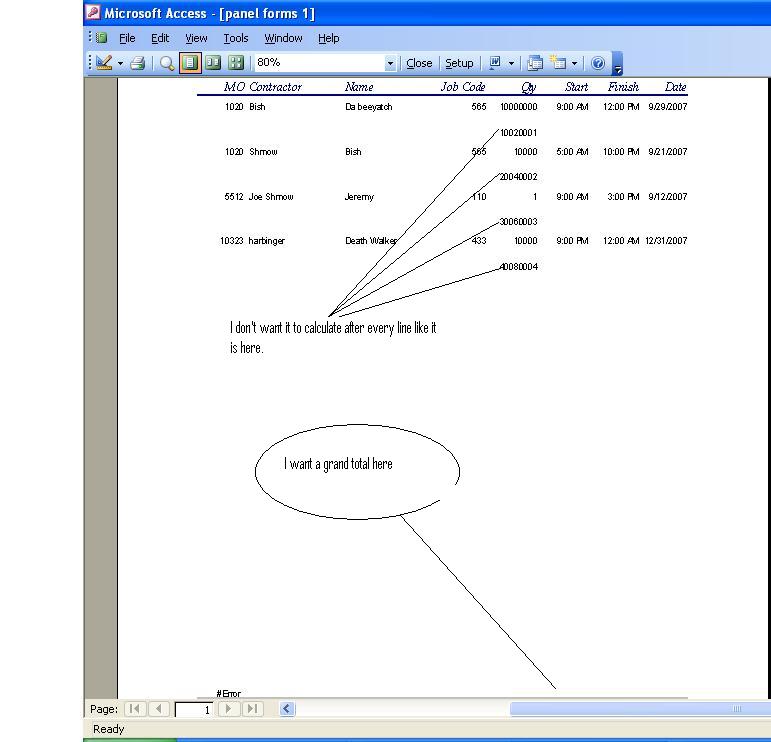
Task: Click the 'Finish' column header
Action: 623,87
